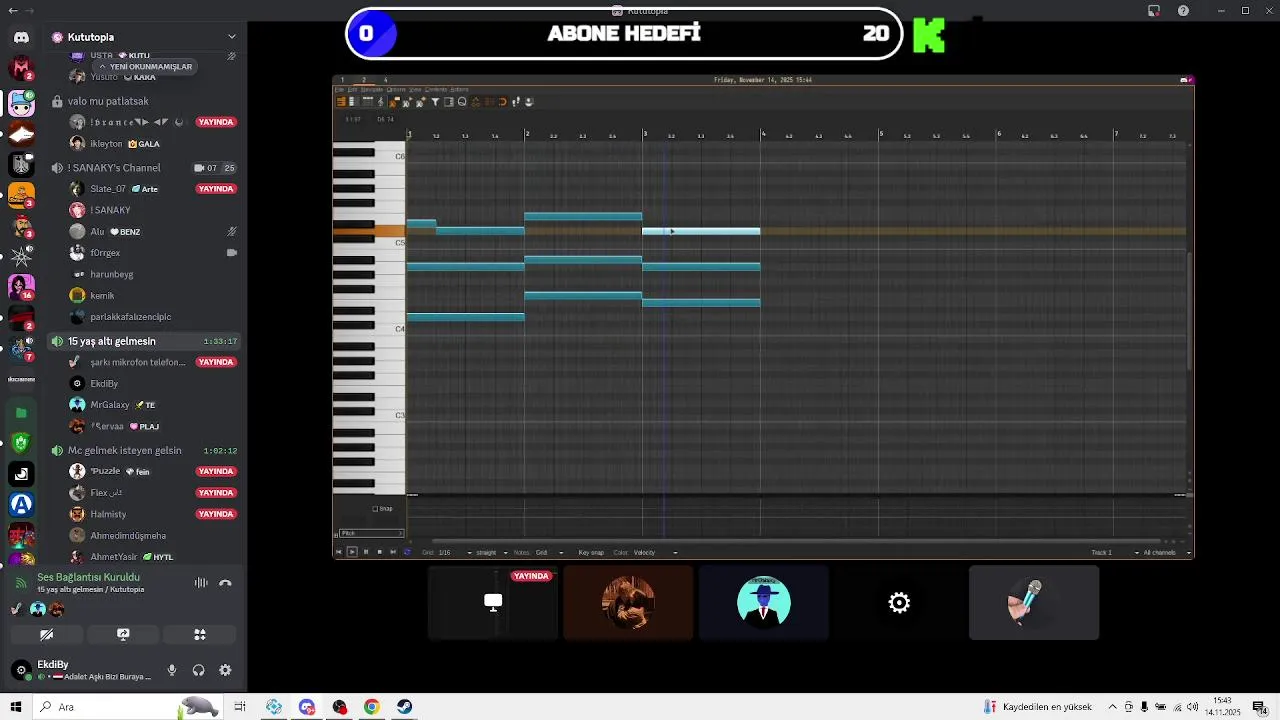1280x720 pixels.
Task: Open Chrome from the taskbar
Action: (x=371, y=707)
